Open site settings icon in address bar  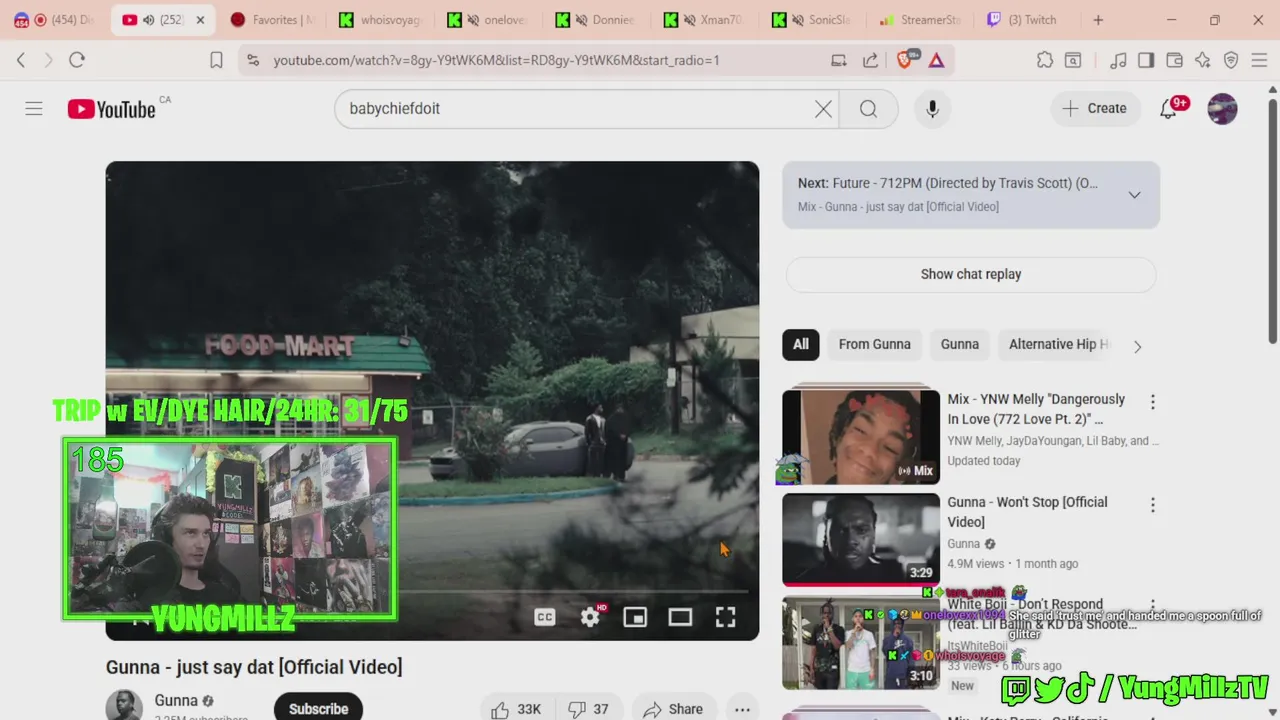coord(253,60)
